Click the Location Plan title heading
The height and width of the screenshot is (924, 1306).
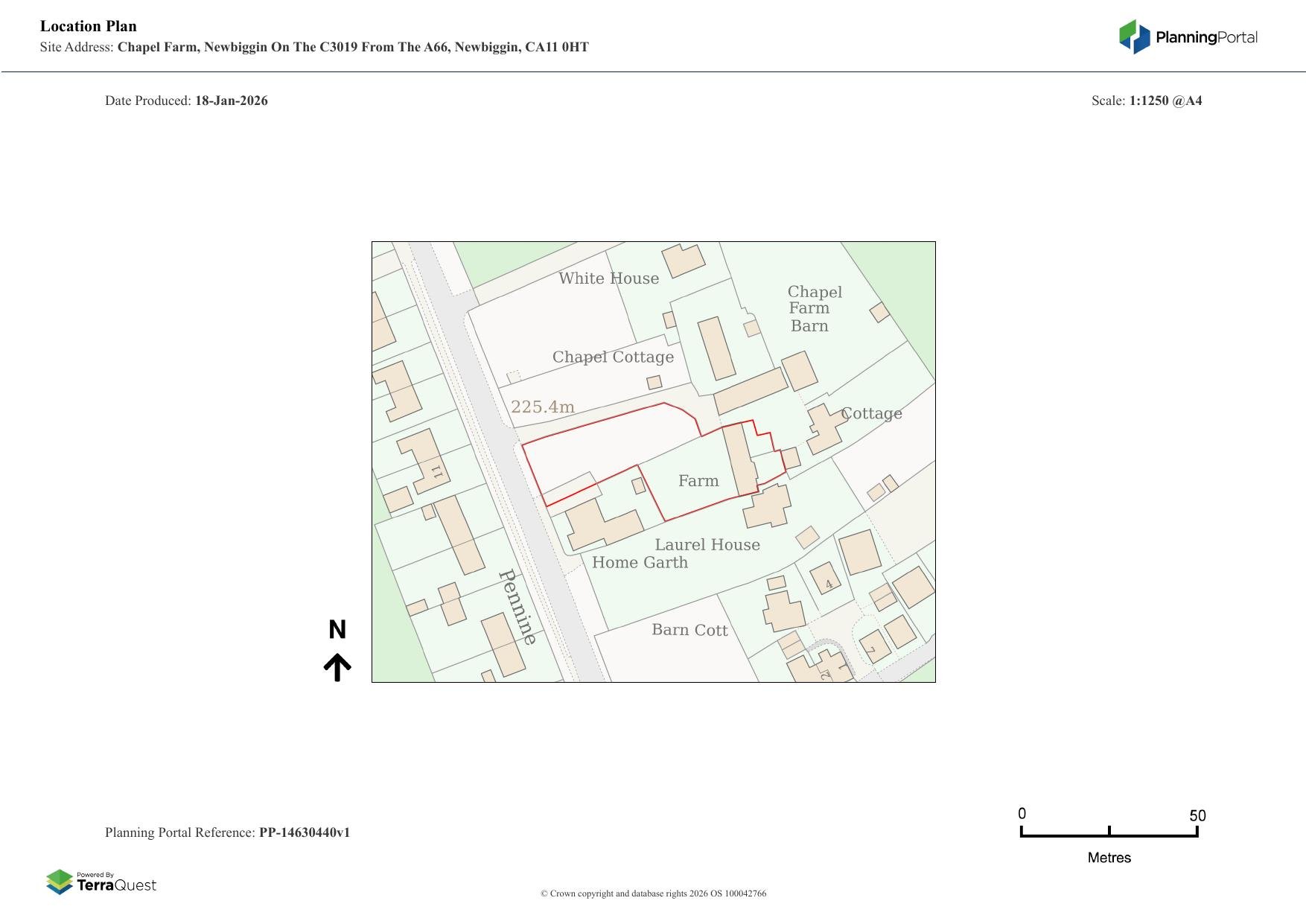click(x=89, y=26)
